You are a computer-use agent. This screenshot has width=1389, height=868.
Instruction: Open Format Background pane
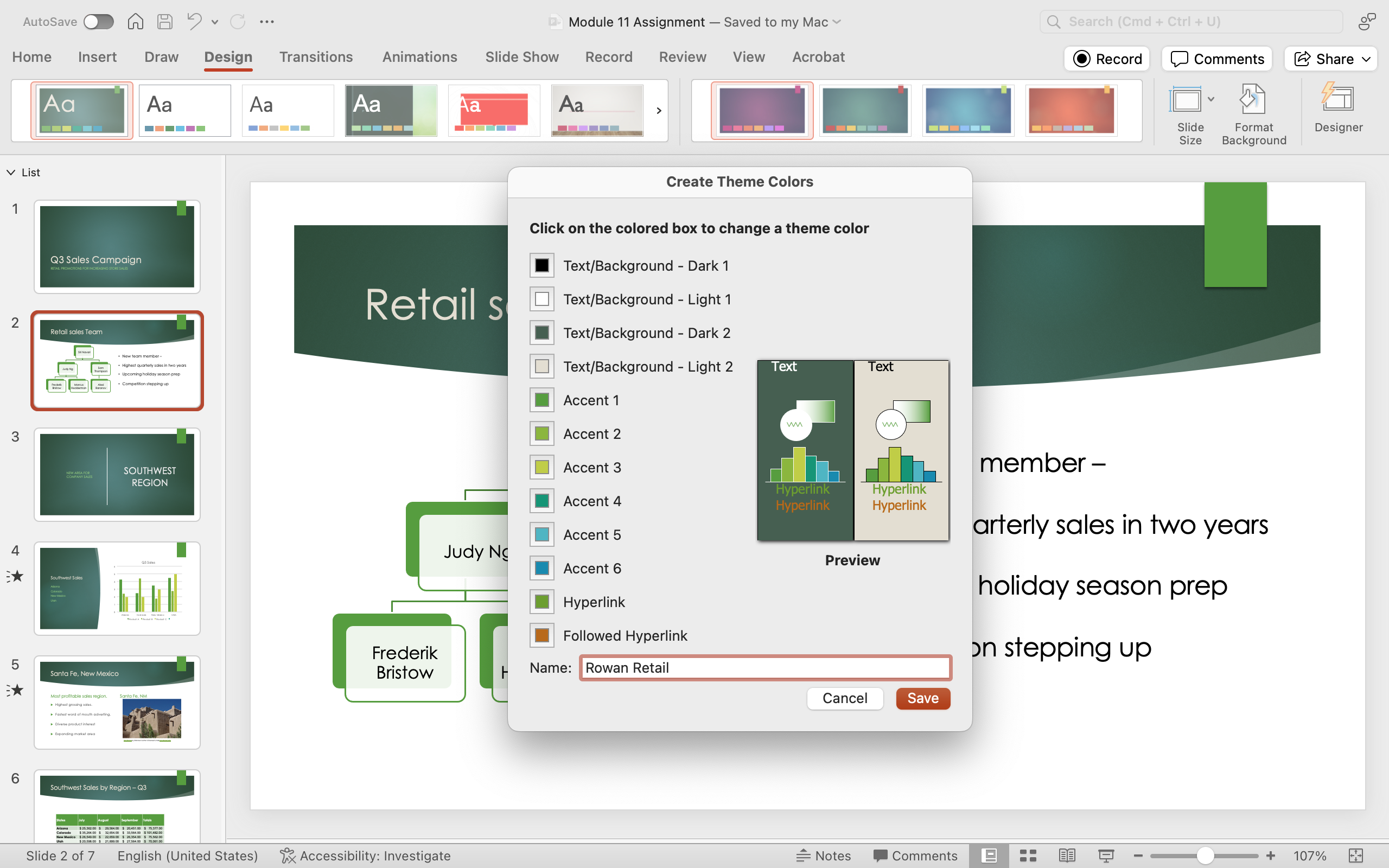point(1253,114)
